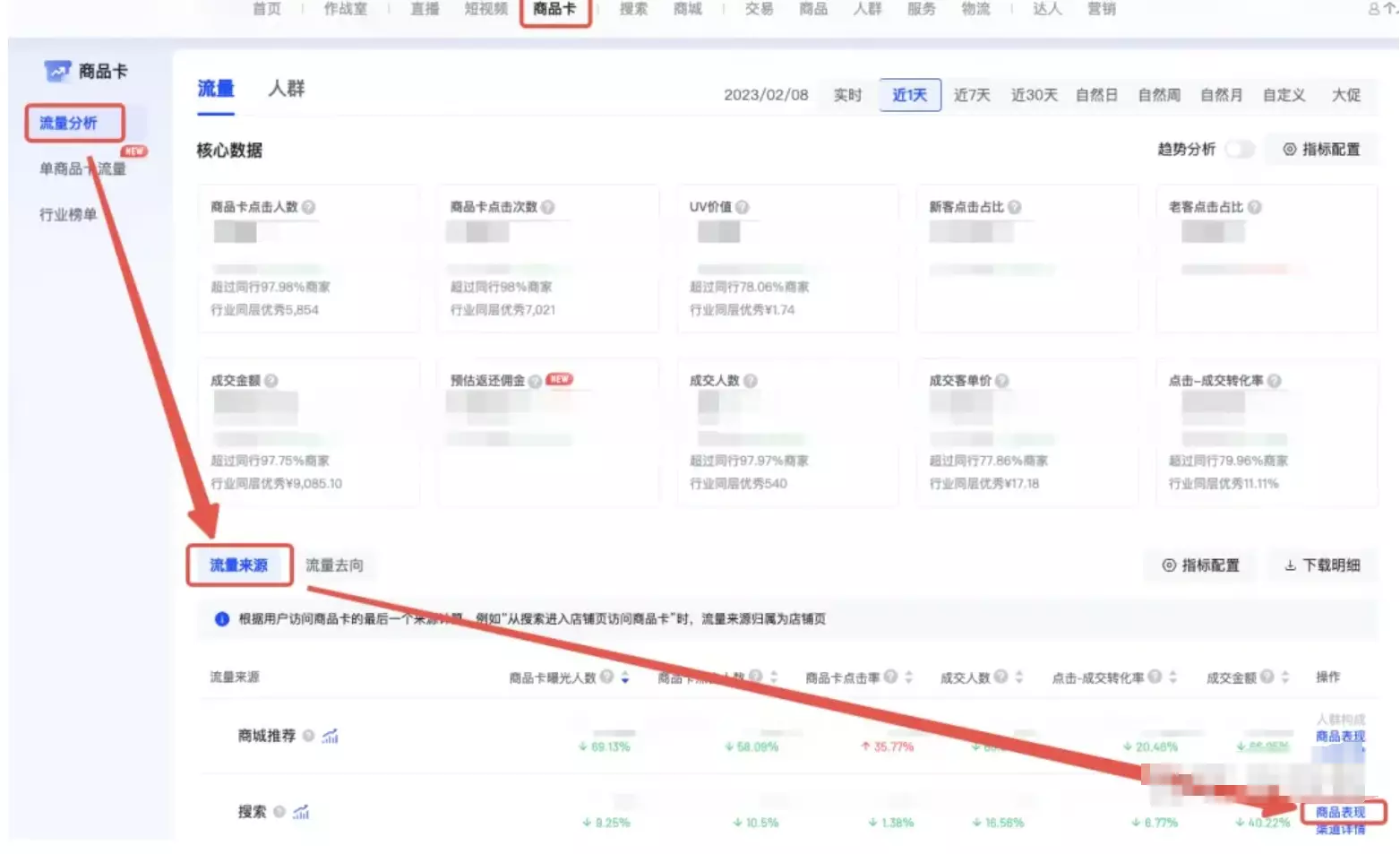Click the help icon on the 点击-成交转化率 card

[1275, 381]
